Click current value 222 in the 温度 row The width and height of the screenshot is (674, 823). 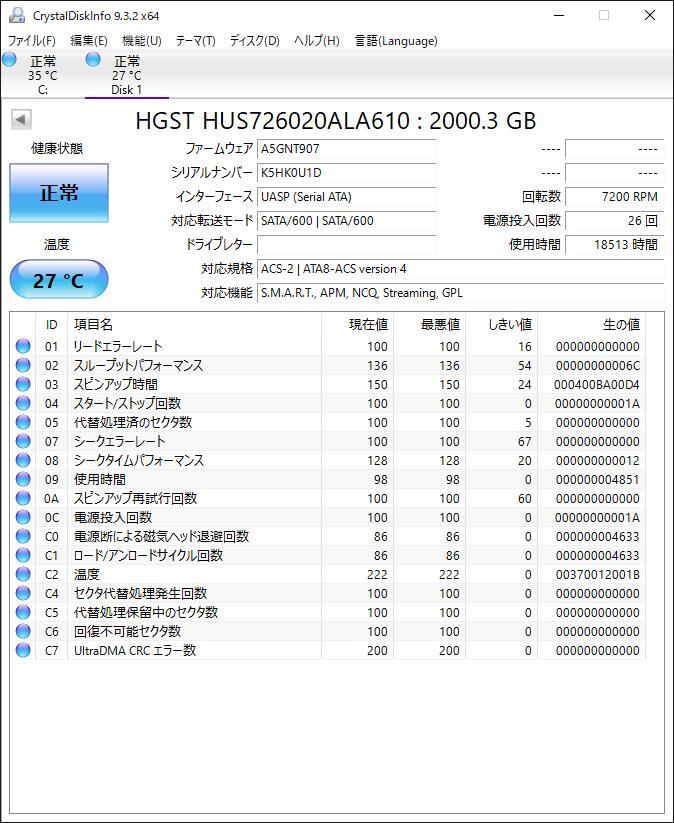(x=377, y=575)
